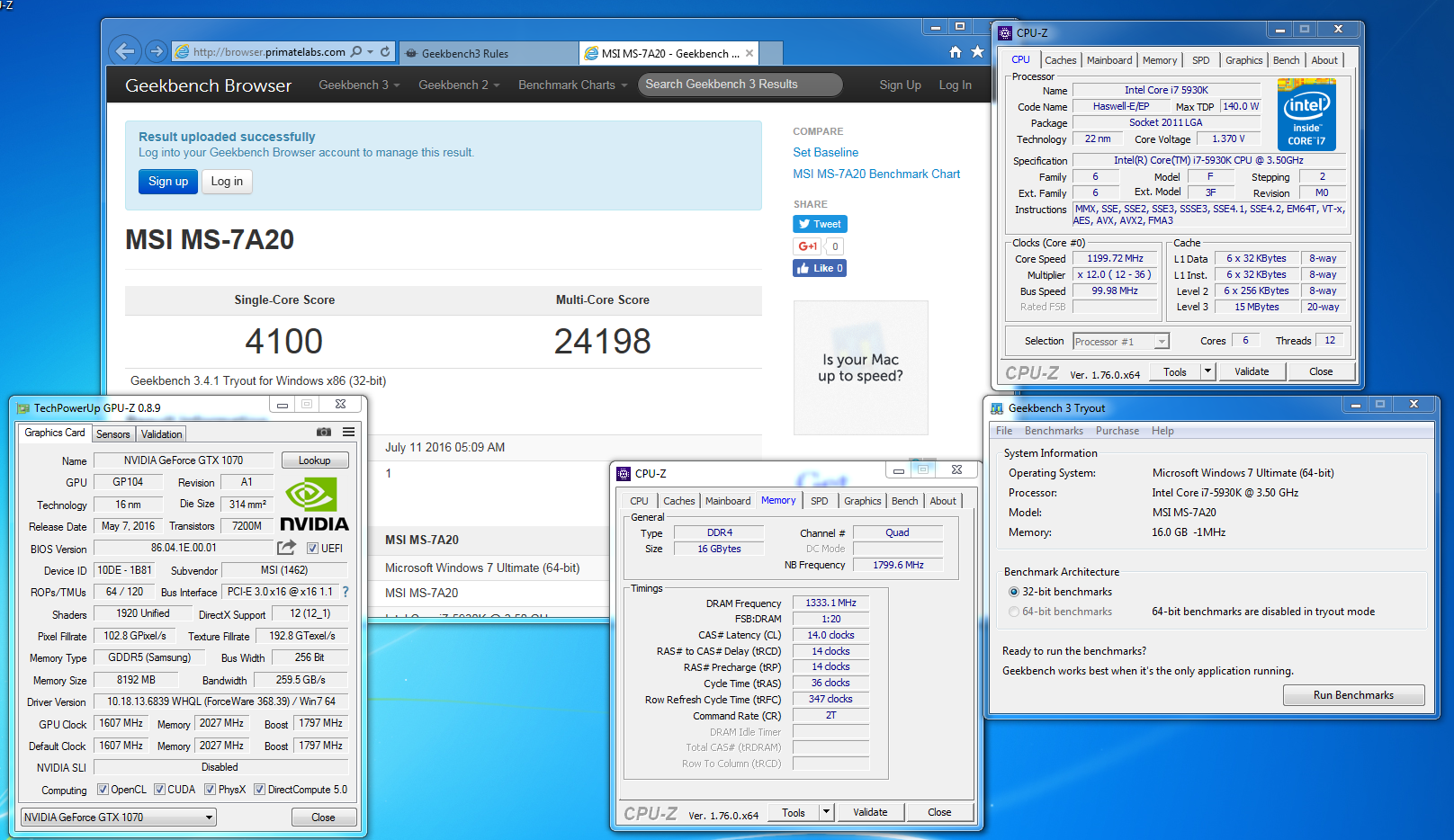
Task: Open the NVIDIA GeForce GTX 1070 GPU dropdown
Action: (119, 817)
